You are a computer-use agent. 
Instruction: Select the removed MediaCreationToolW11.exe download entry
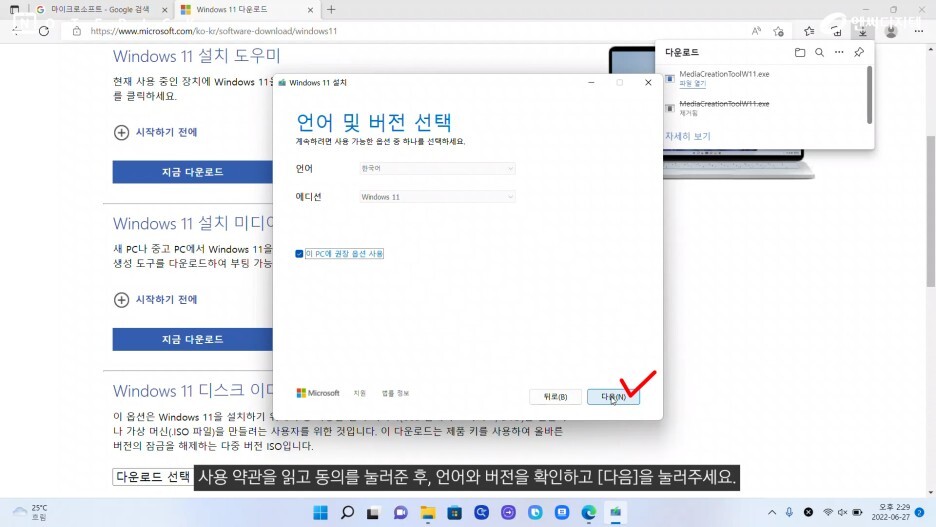[765, 107]
